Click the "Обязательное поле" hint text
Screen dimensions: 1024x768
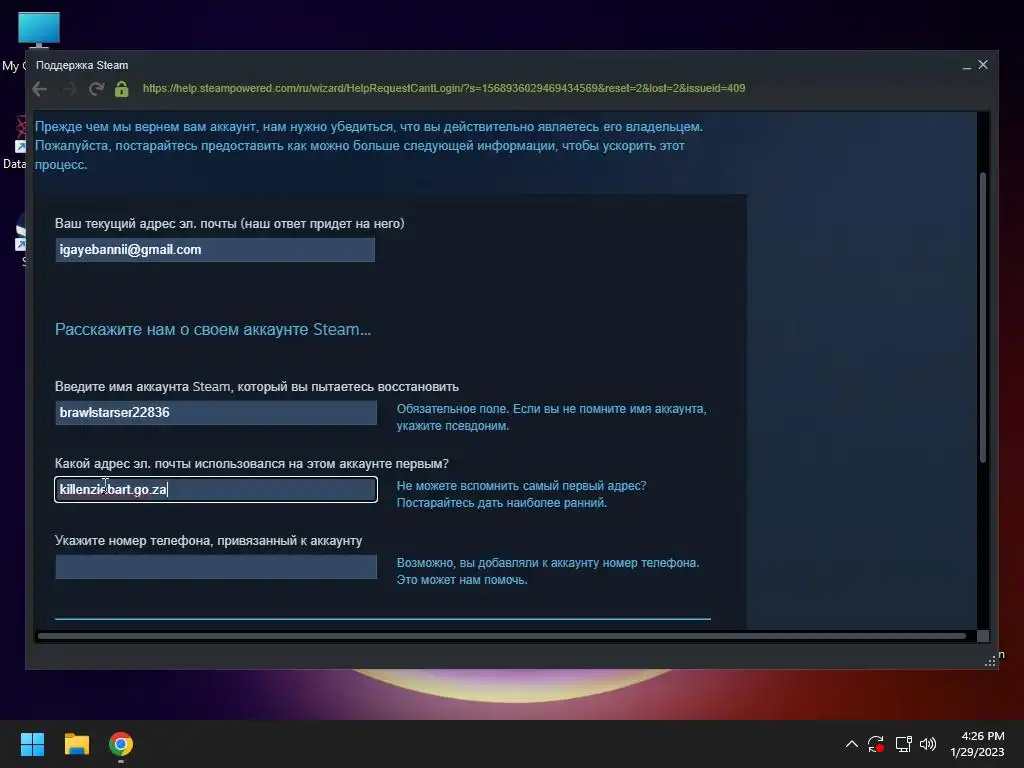tap(551, 417)
